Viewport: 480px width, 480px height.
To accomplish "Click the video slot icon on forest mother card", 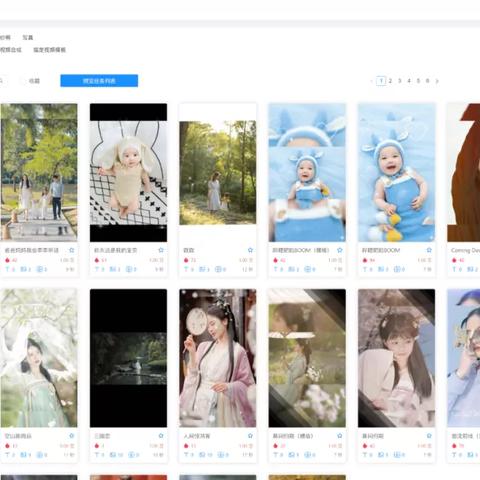I will pos(218,269).
